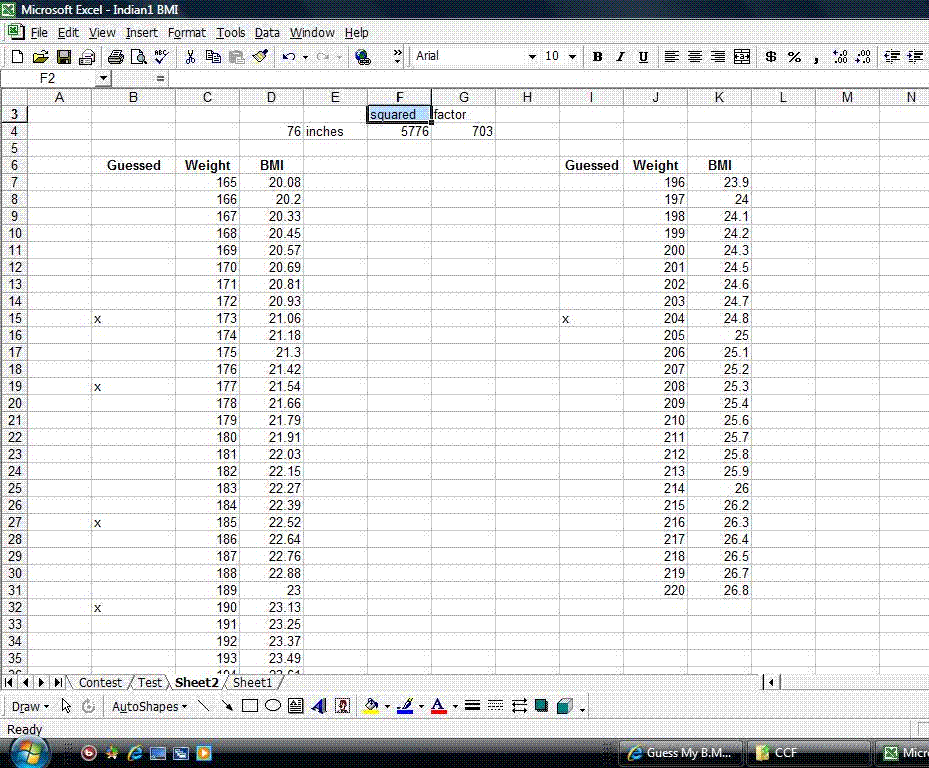Select the Rectangle drawing tool
The height and width of the screenshot is (768, 929).
tap(250, 706)
